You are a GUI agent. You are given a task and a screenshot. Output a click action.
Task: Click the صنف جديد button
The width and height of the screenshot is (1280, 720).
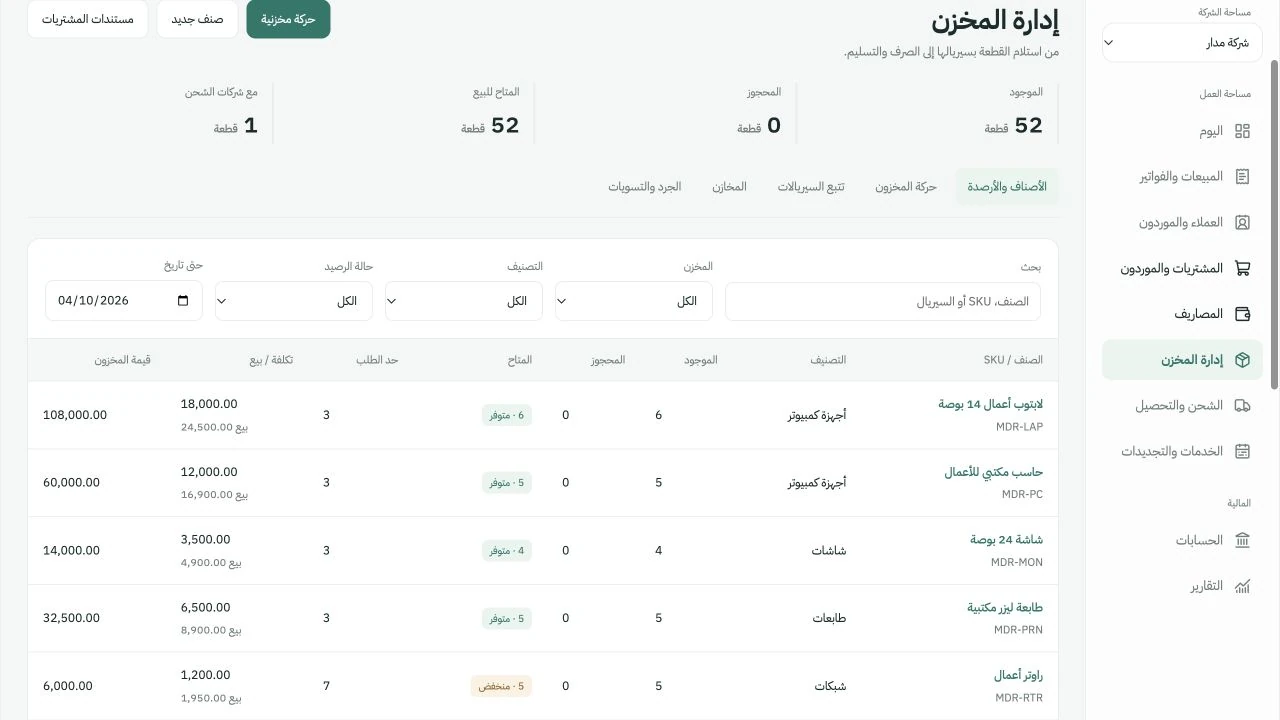[x=197, y=19]
